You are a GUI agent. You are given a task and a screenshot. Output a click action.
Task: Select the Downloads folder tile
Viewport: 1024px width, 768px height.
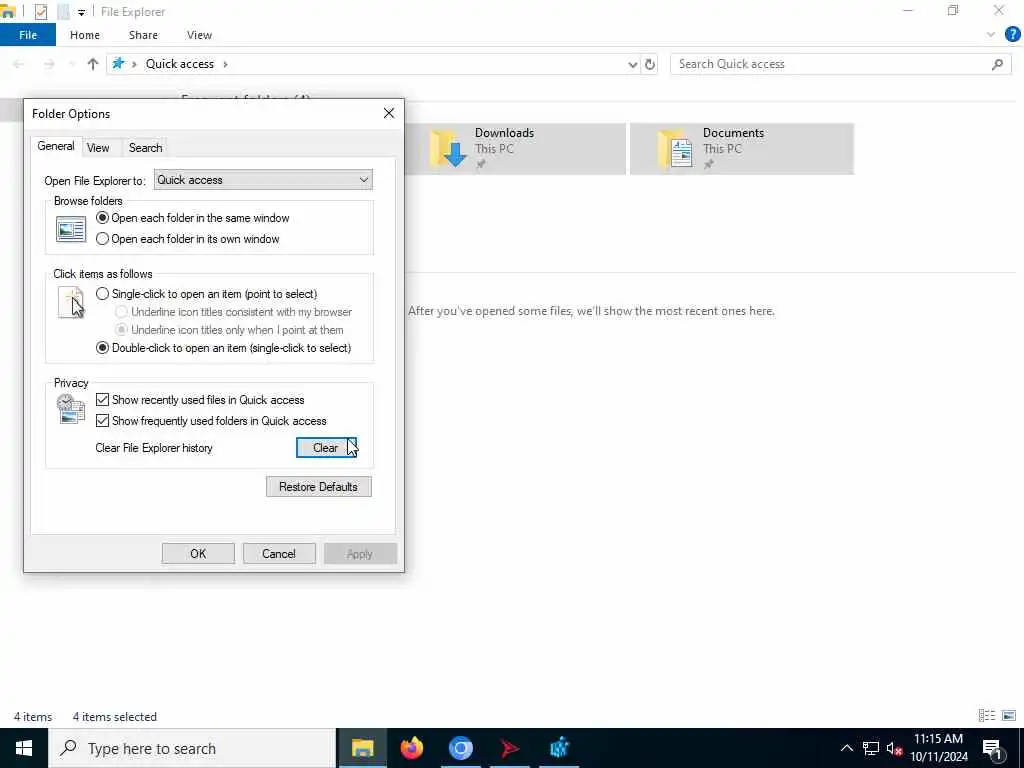[x=515, y=149]
